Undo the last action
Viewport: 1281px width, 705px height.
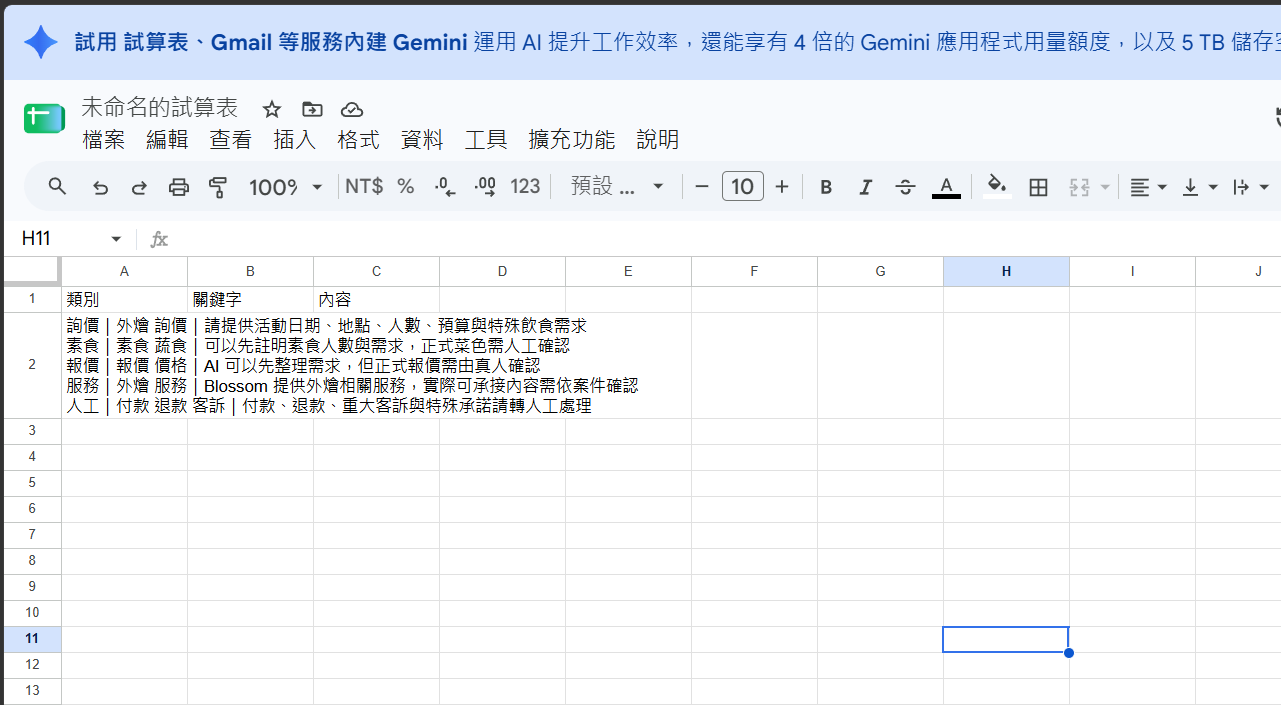[x=100, y=187]
